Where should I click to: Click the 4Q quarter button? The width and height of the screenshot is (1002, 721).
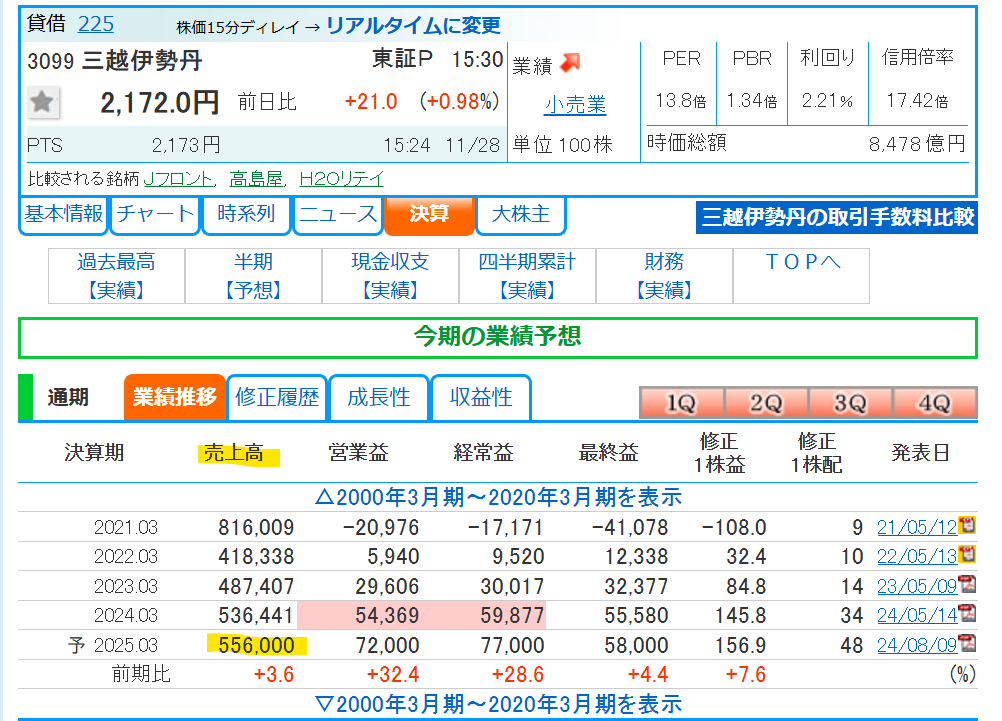[934, 403]
